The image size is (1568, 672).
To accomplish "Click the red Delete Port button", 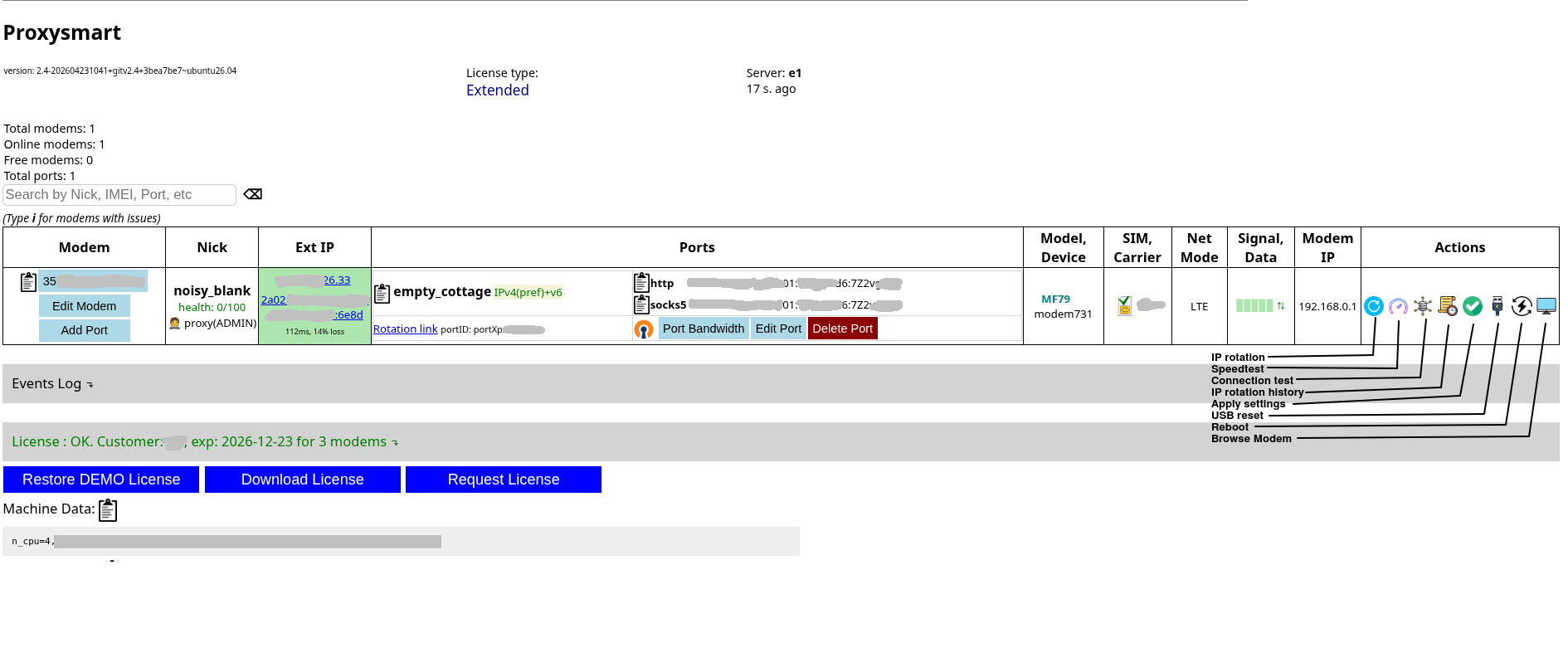I will pyautogui.click(x=842, y=329).
